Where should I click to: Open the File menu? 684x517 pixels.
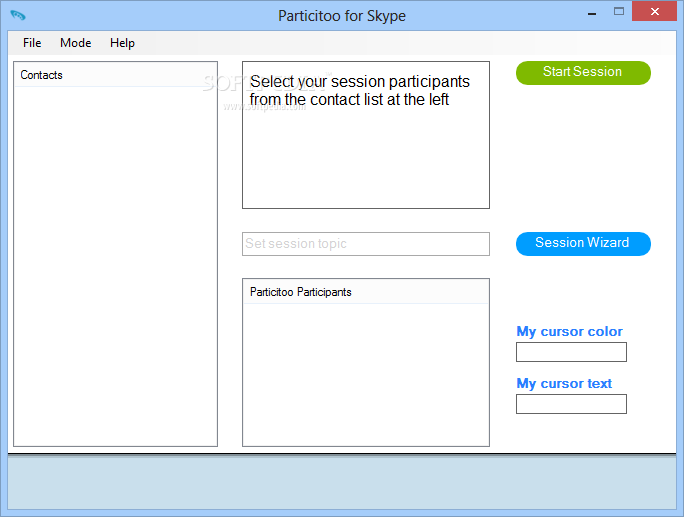(32, 43)
